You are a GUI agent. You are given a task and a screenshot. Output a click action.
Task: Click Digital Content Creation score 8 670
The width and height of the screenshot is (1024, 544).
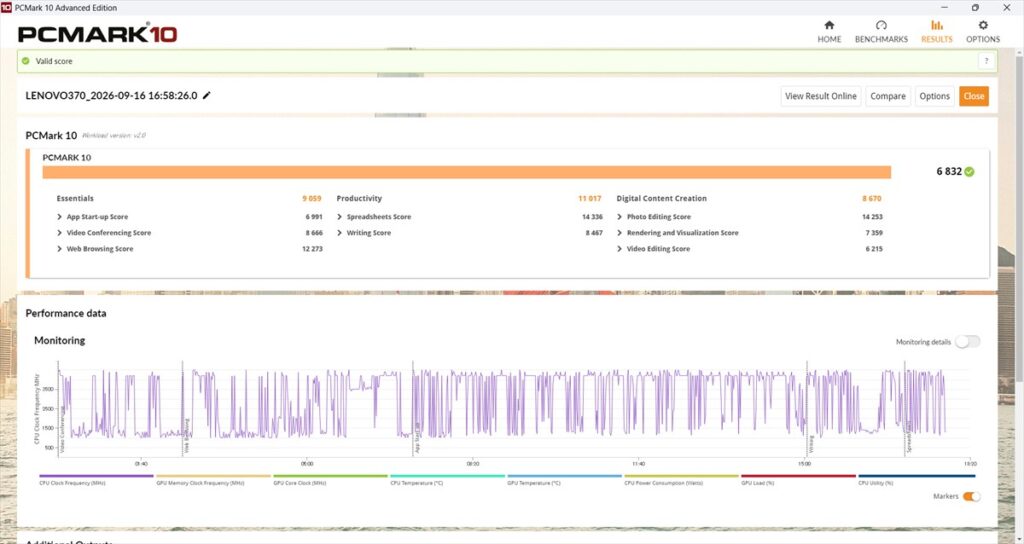tap(872, 199)
